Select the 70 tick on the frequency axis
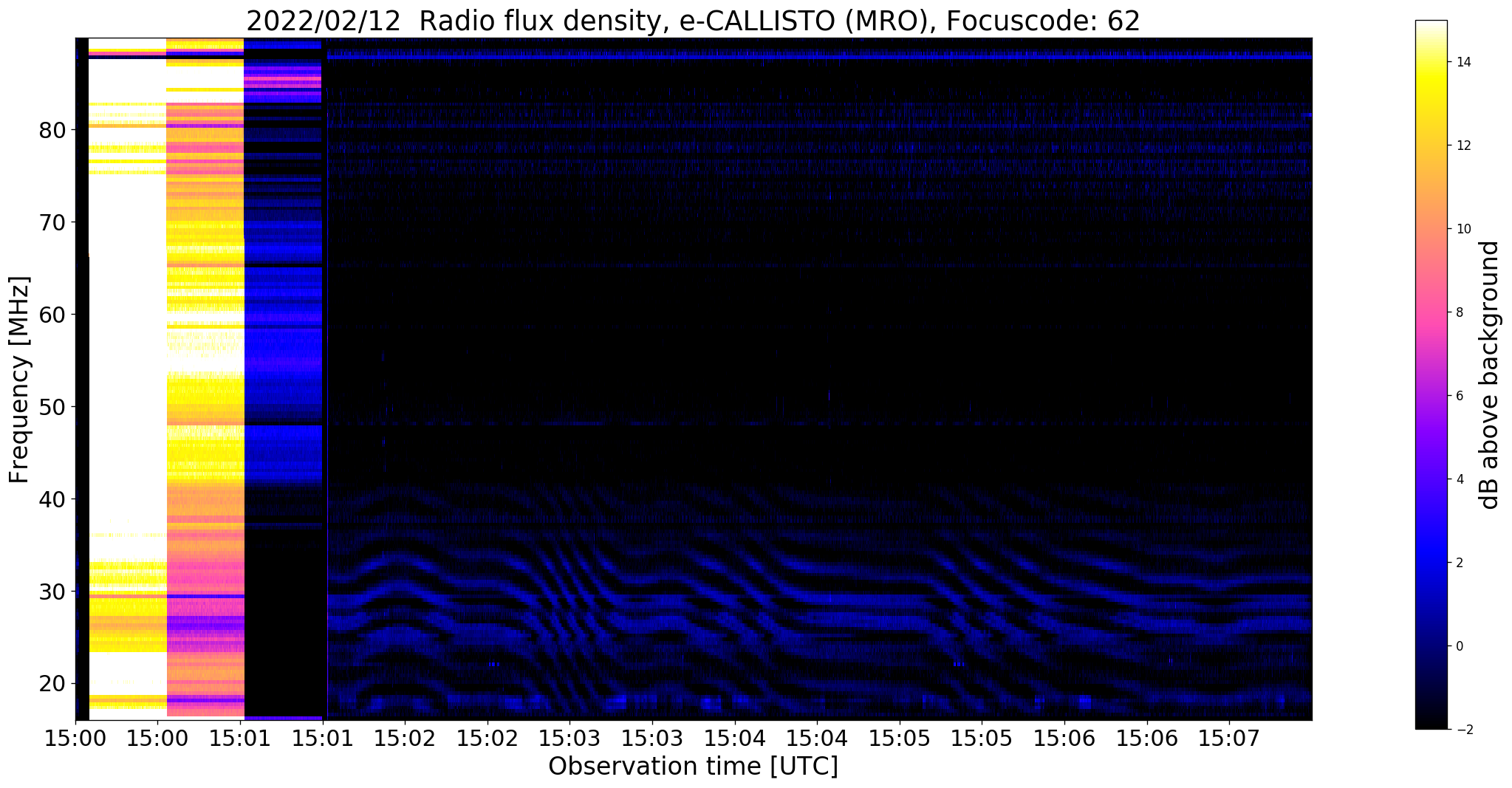 coord(52,222)
